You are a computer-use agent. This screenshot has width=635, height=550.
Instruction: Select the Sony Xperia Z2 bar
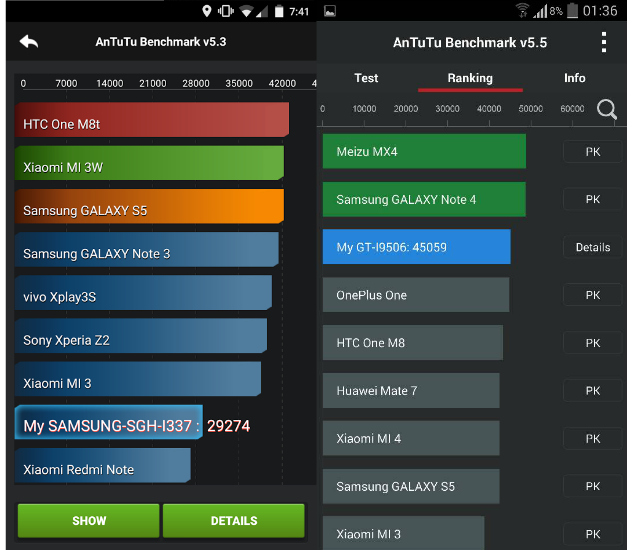(141, 336)
